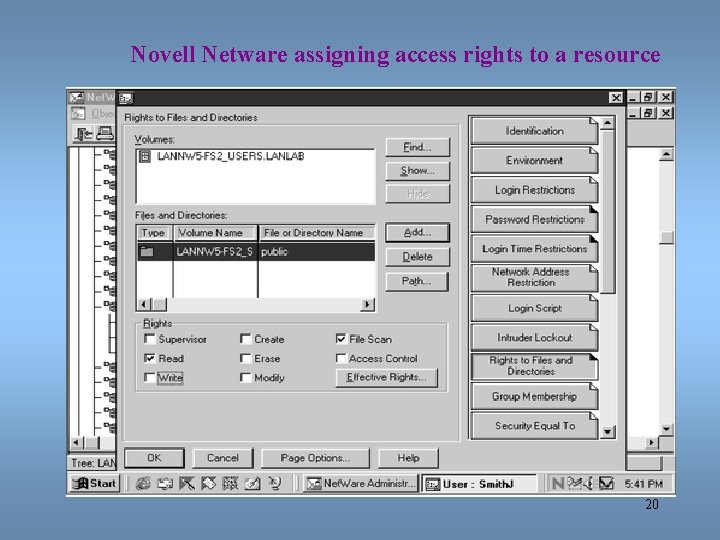Click the speaker volume tray icon
The height and width of the screenshot is (540, 720).
point(590,484)
